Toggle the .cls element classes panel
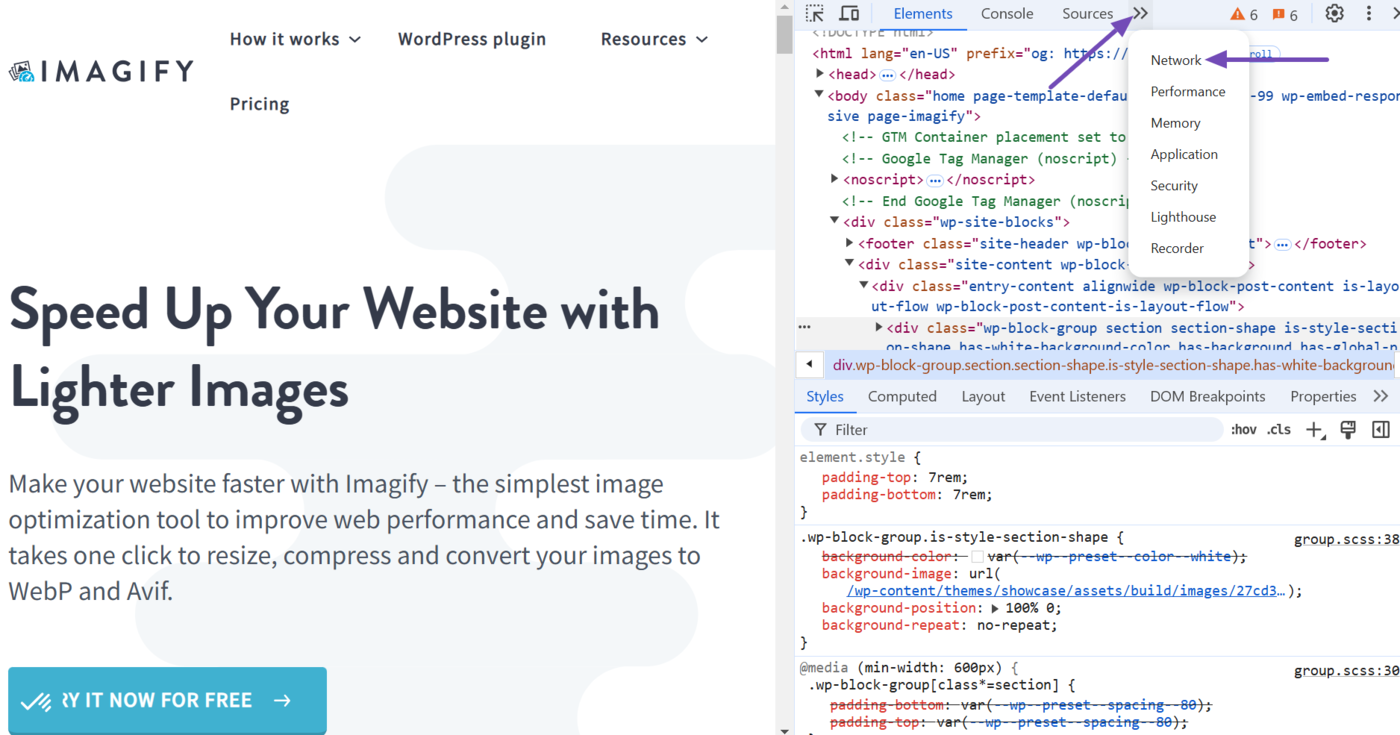Viewport: 1400px width, 735px height. [1279, 430]
